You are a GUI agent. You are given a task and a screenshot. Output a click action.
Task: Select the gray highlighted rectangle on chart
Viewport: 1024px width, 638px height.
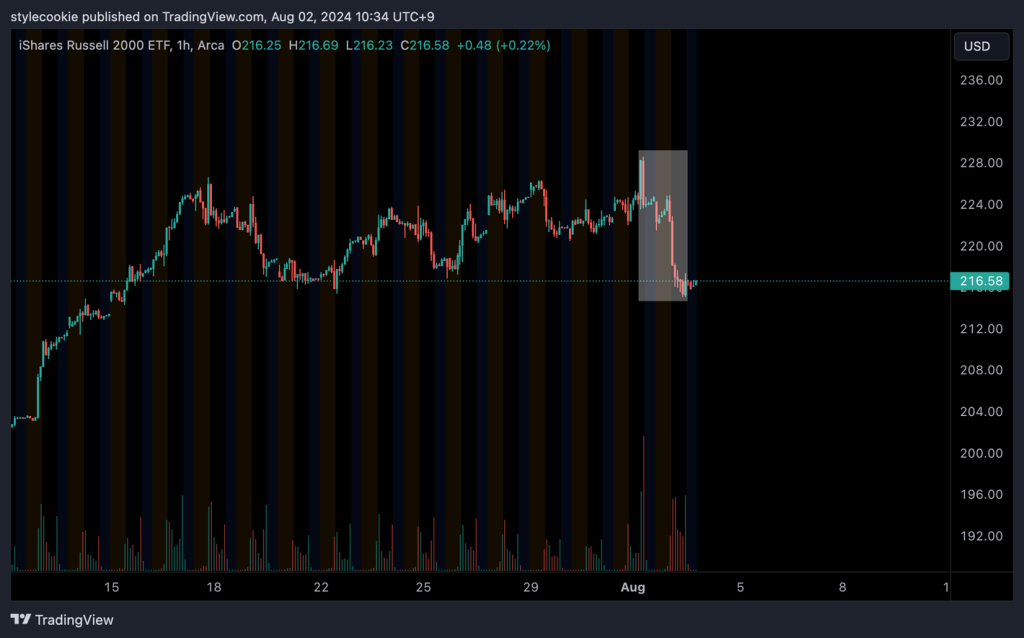pyautogui.click(x=662, y=225)
